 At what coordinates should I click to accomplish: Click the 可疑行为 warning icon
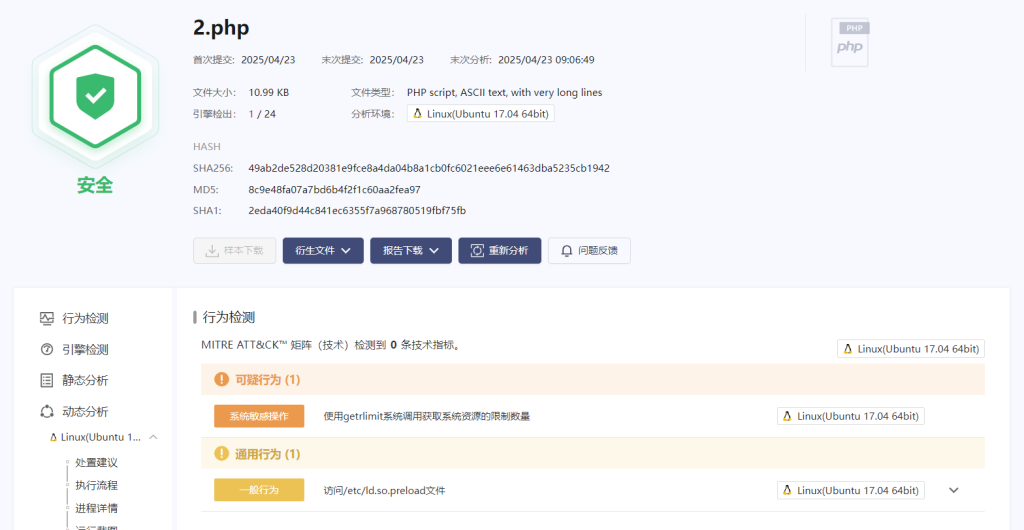pos(221,380)
